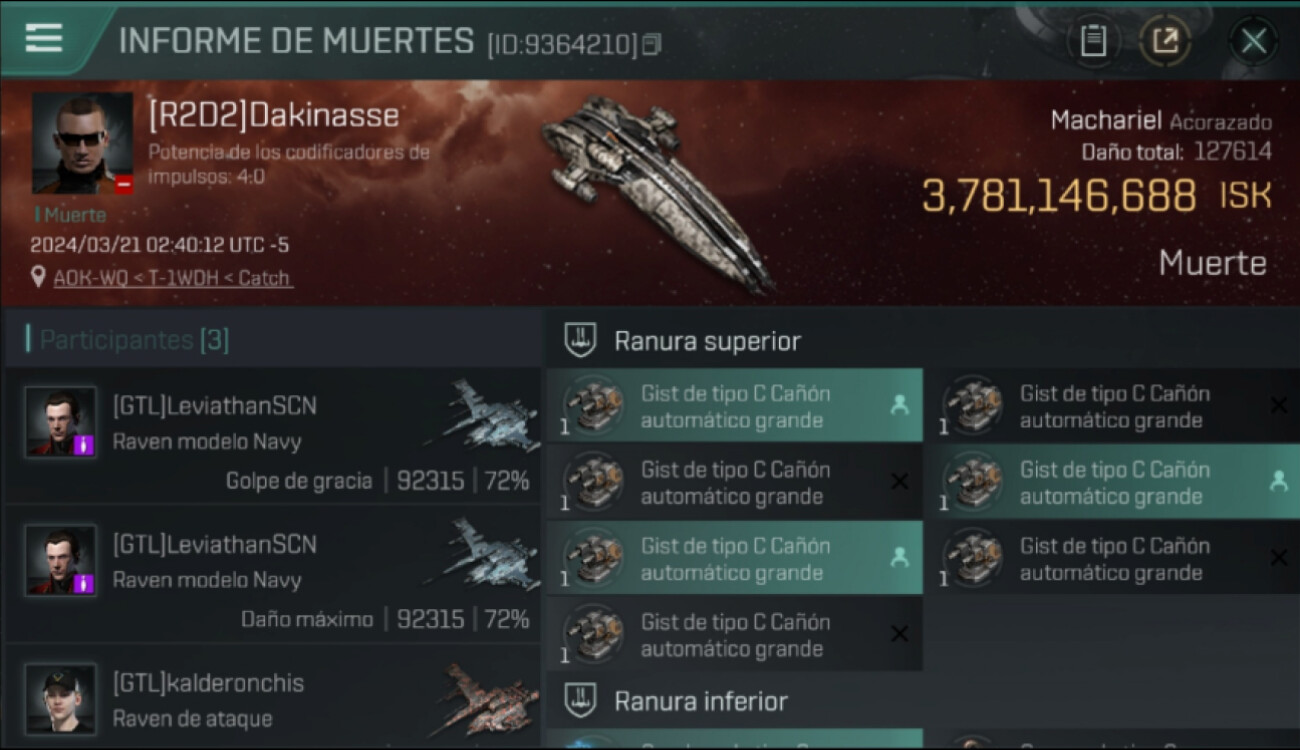Viewport: 1300px width, 750px height.
Task: Tap the X on top-right Gist cannon
Action: [1278, 405]
